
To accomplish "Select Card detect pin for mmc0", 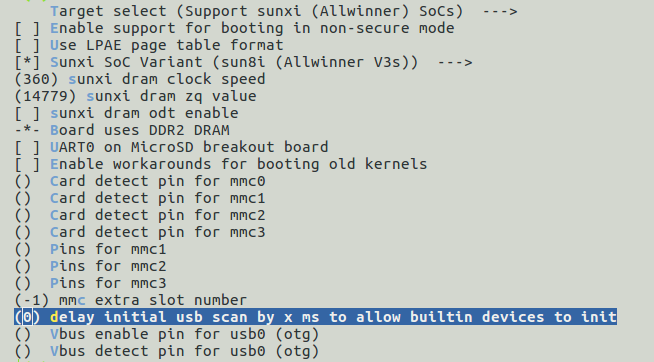I will click(x=140, y=181).
